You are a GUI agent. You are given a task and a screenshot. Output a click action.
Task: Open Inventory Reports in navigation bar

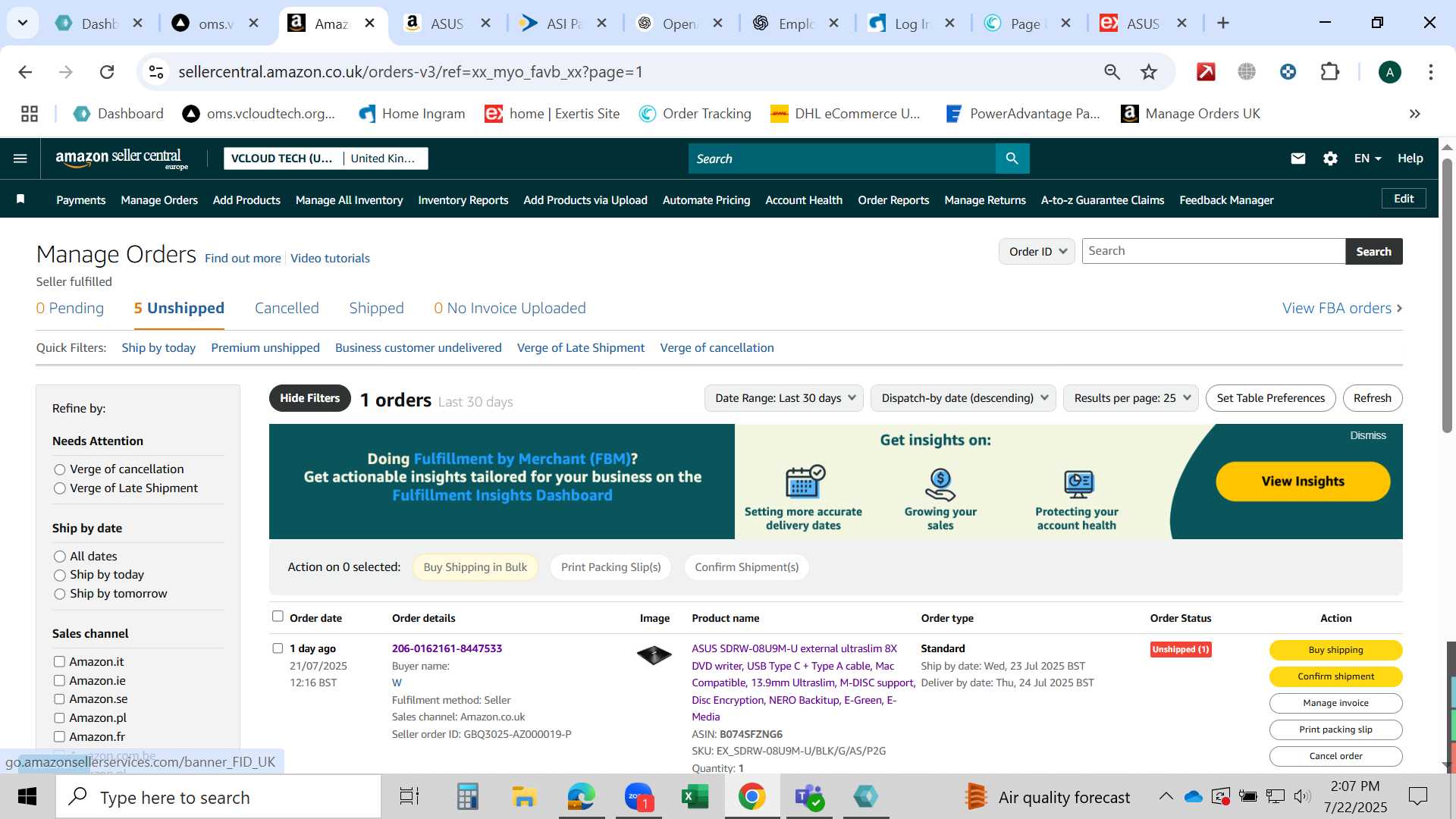(463, 200)
